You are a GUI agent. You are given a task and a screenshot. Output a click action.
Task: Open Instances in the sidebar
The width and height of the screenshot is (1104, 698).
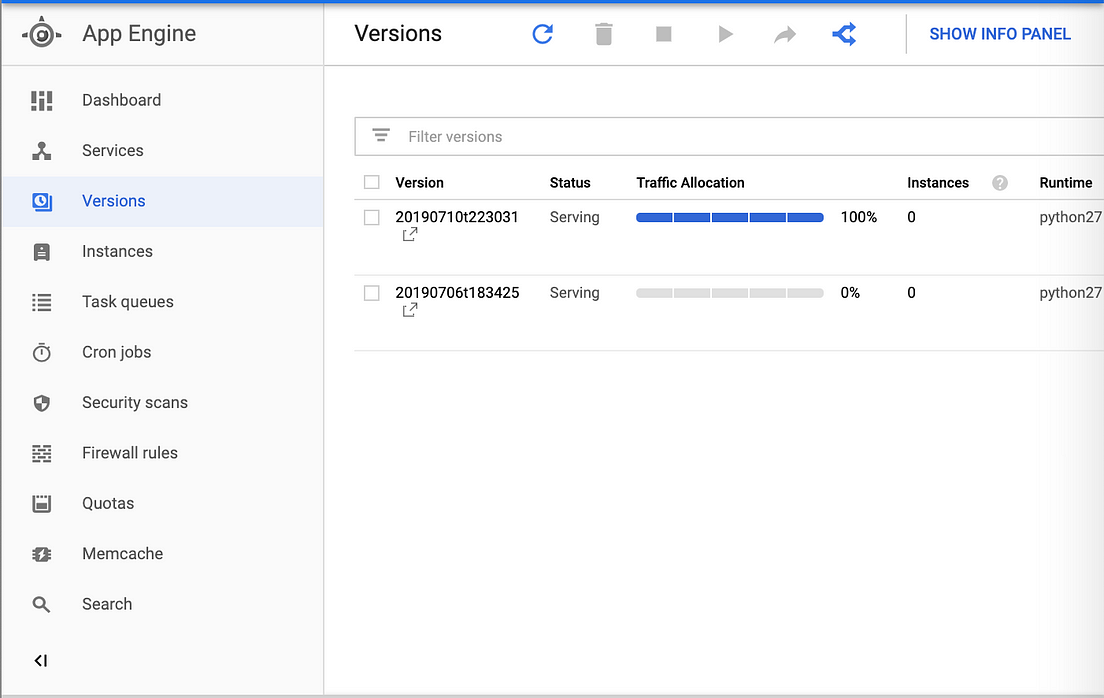163,251
